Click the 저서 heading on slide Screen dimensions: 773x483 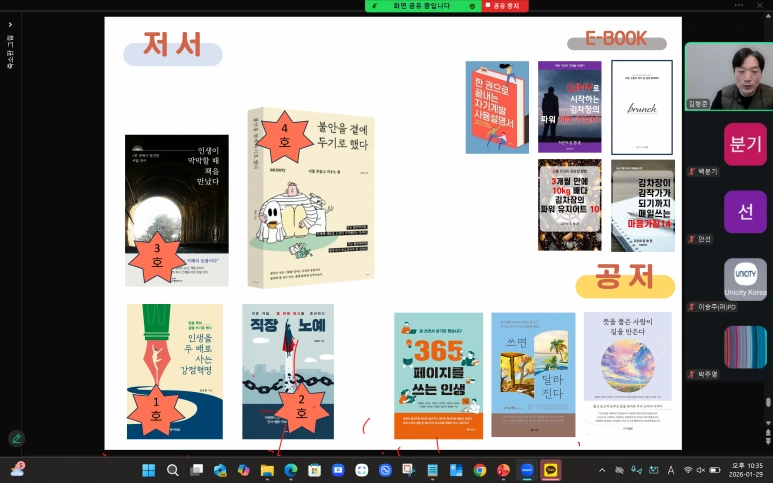(172, 44)
